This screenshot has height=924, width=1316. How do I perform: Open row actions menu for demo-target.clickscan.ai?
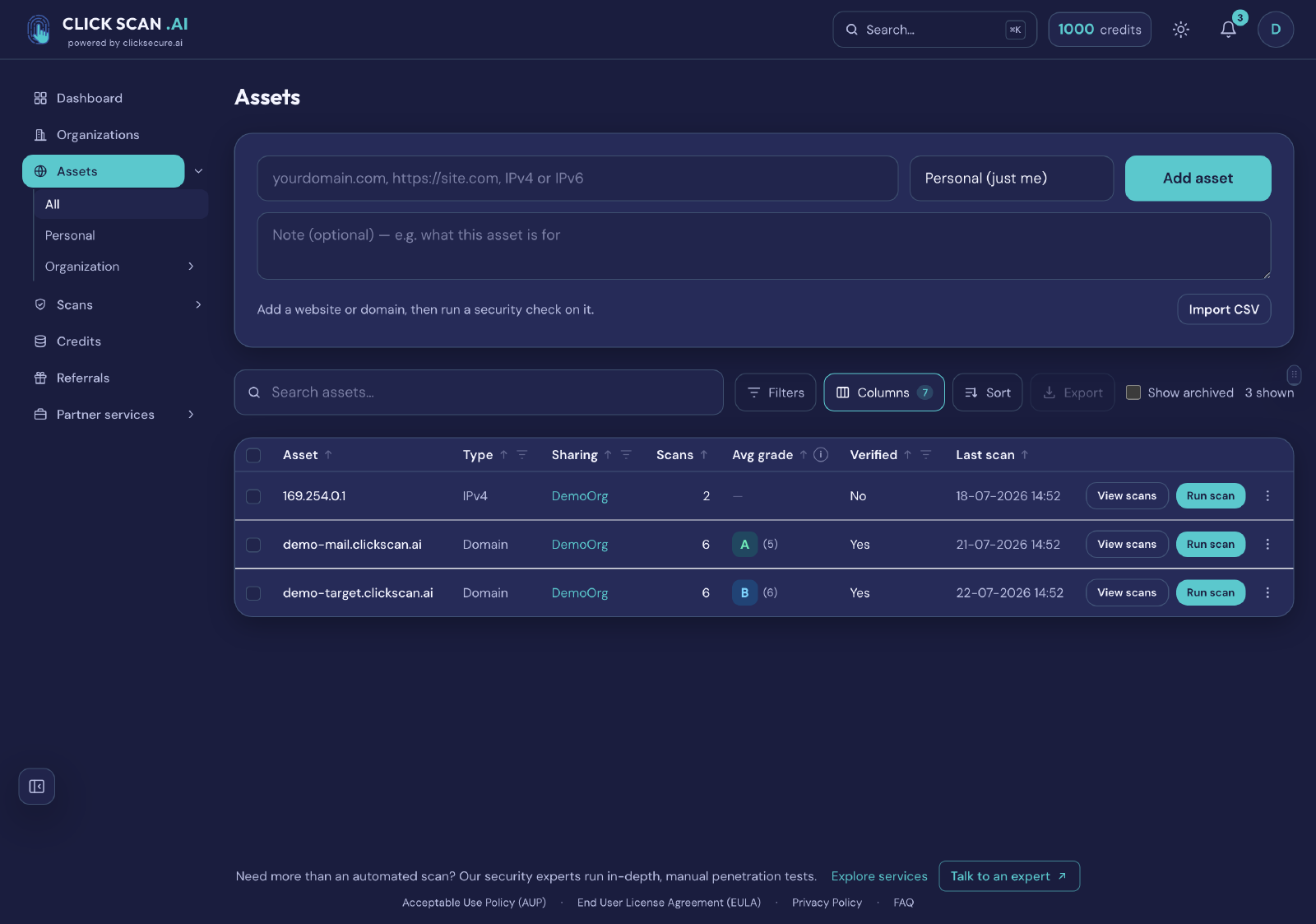tap(1267, 593)
